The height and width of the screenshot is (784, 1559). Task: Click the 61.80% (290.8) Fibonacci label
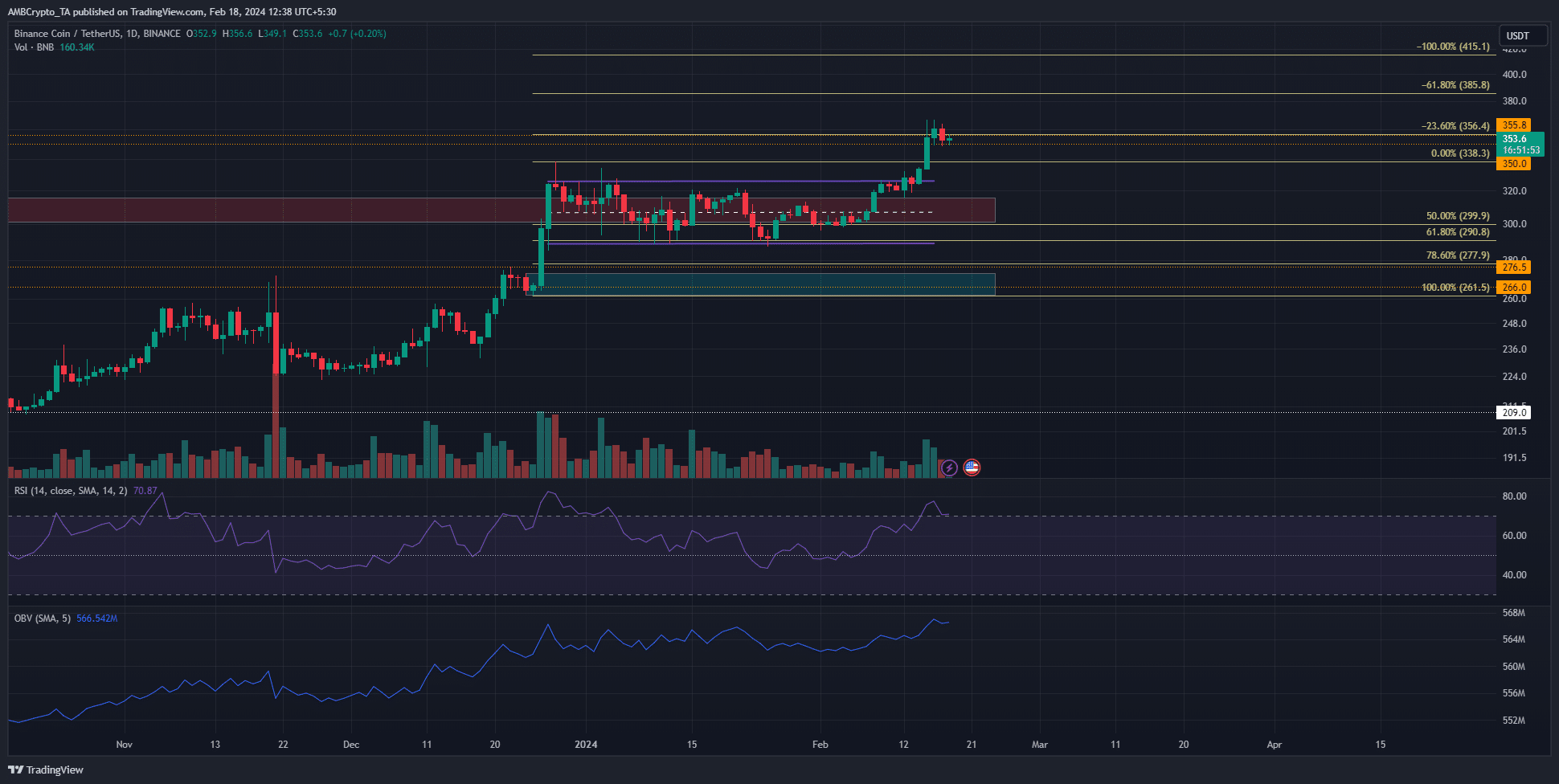coord(1458,232)
